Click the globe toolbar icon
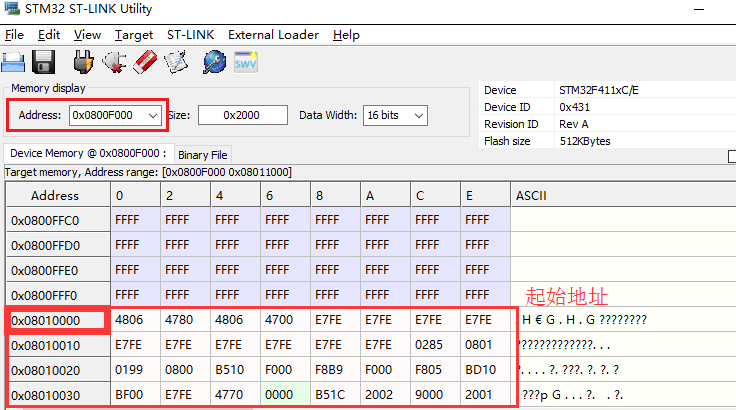 (x=215, y=62)
